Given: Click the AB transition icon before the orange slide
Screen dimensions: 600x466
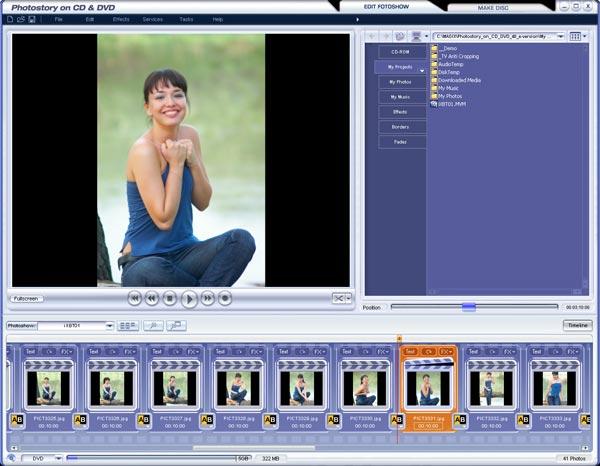Looking at the screenshot, I should coord(397,420).
